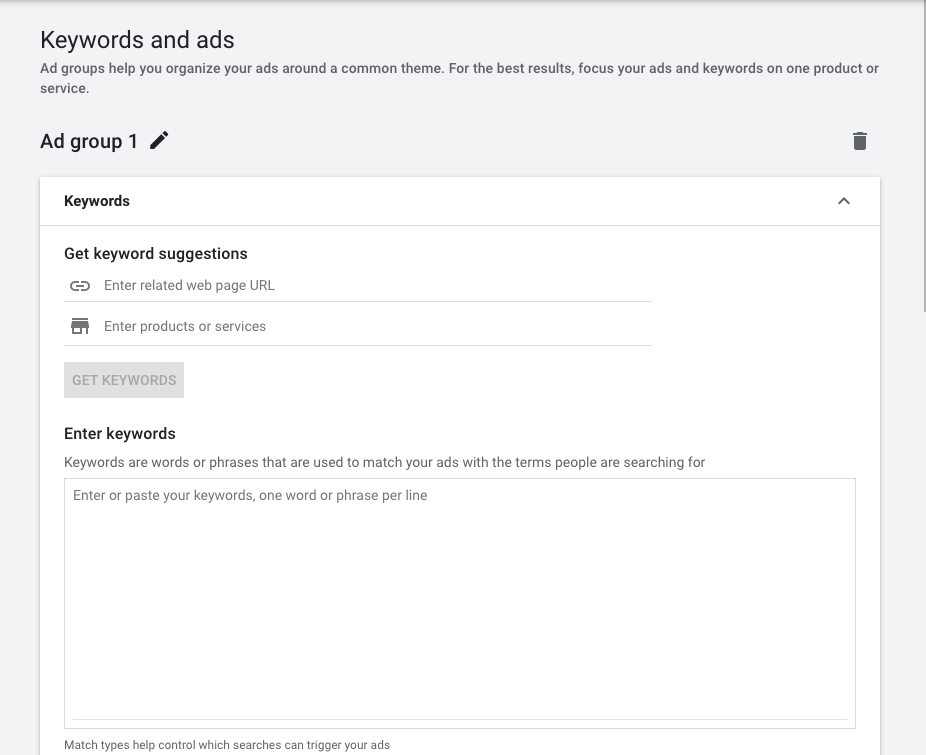
Task: Click the 'one word or phrase per line' placeholder
Action: pos(343,495)
